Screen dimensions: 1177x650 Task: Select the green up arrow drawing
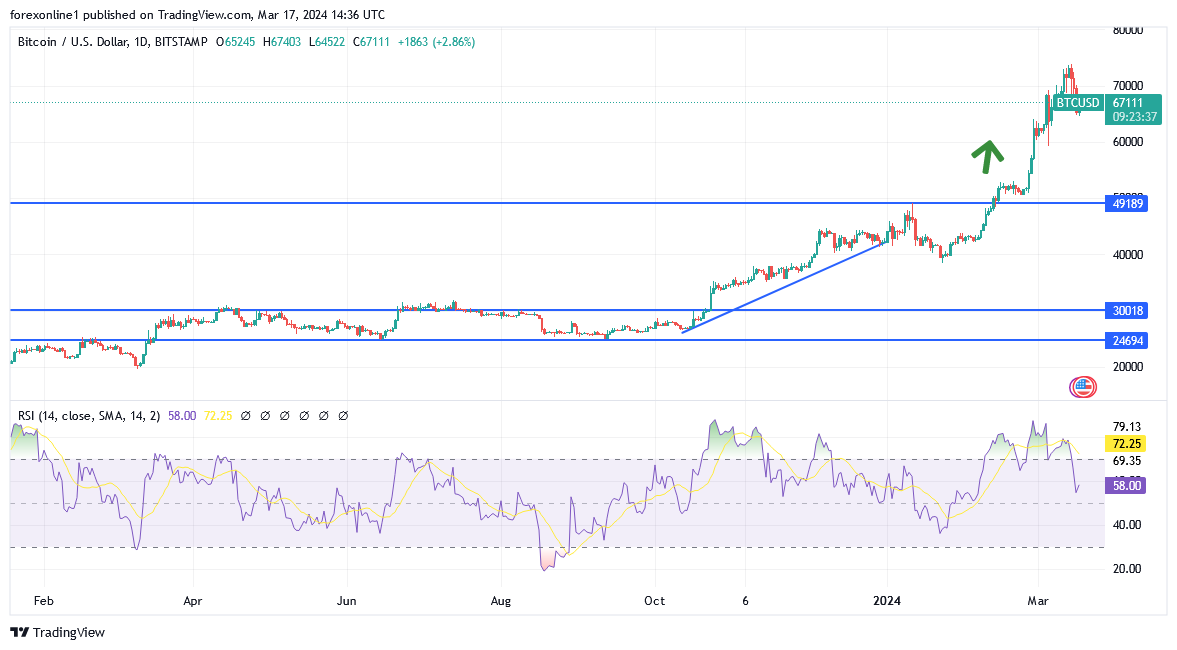tap(988, 156)
